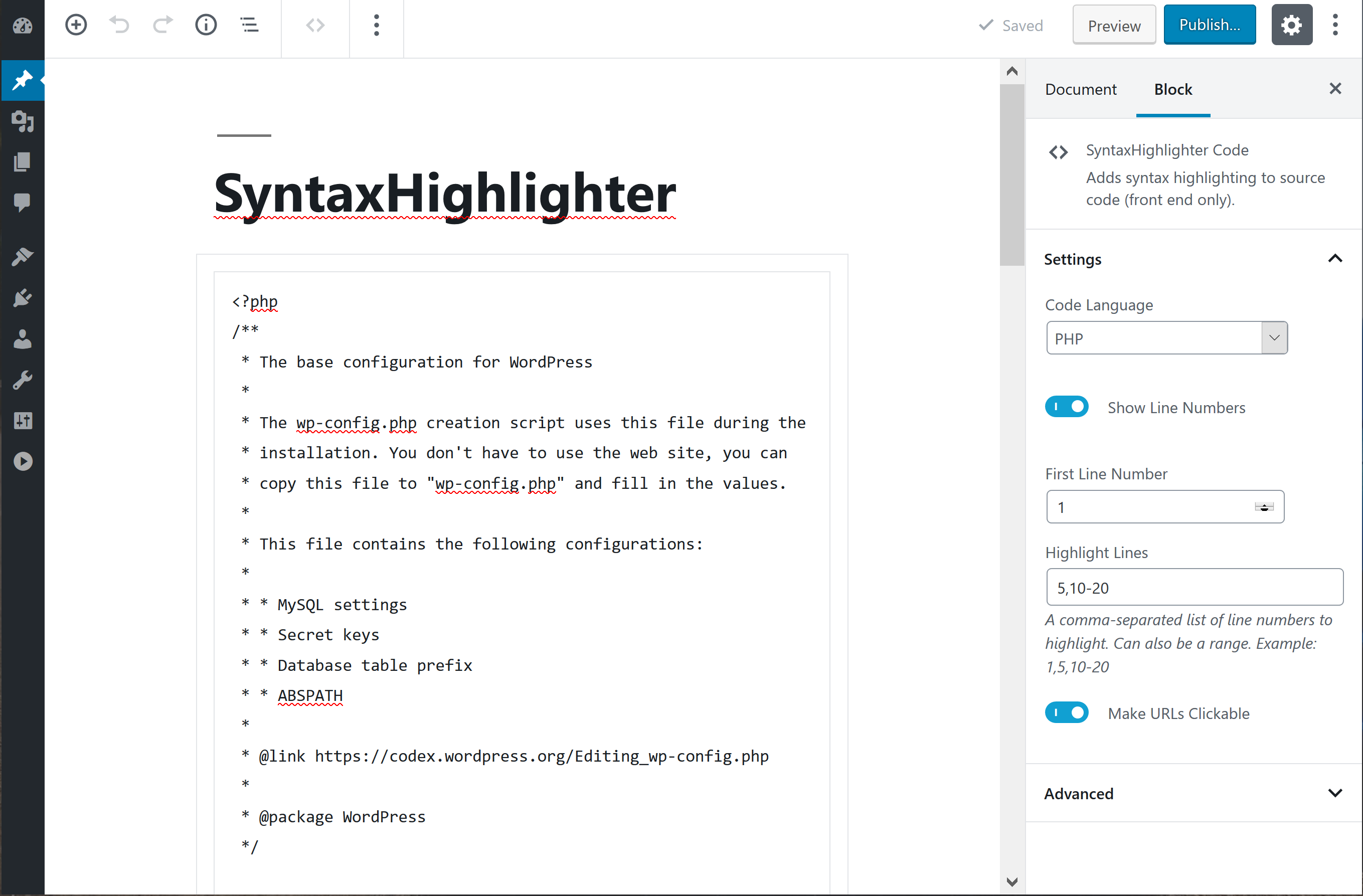The height and width of the screenshot is (896, 1363).
Task: Open block more options vertical dots
Action: tap(376, 25)
